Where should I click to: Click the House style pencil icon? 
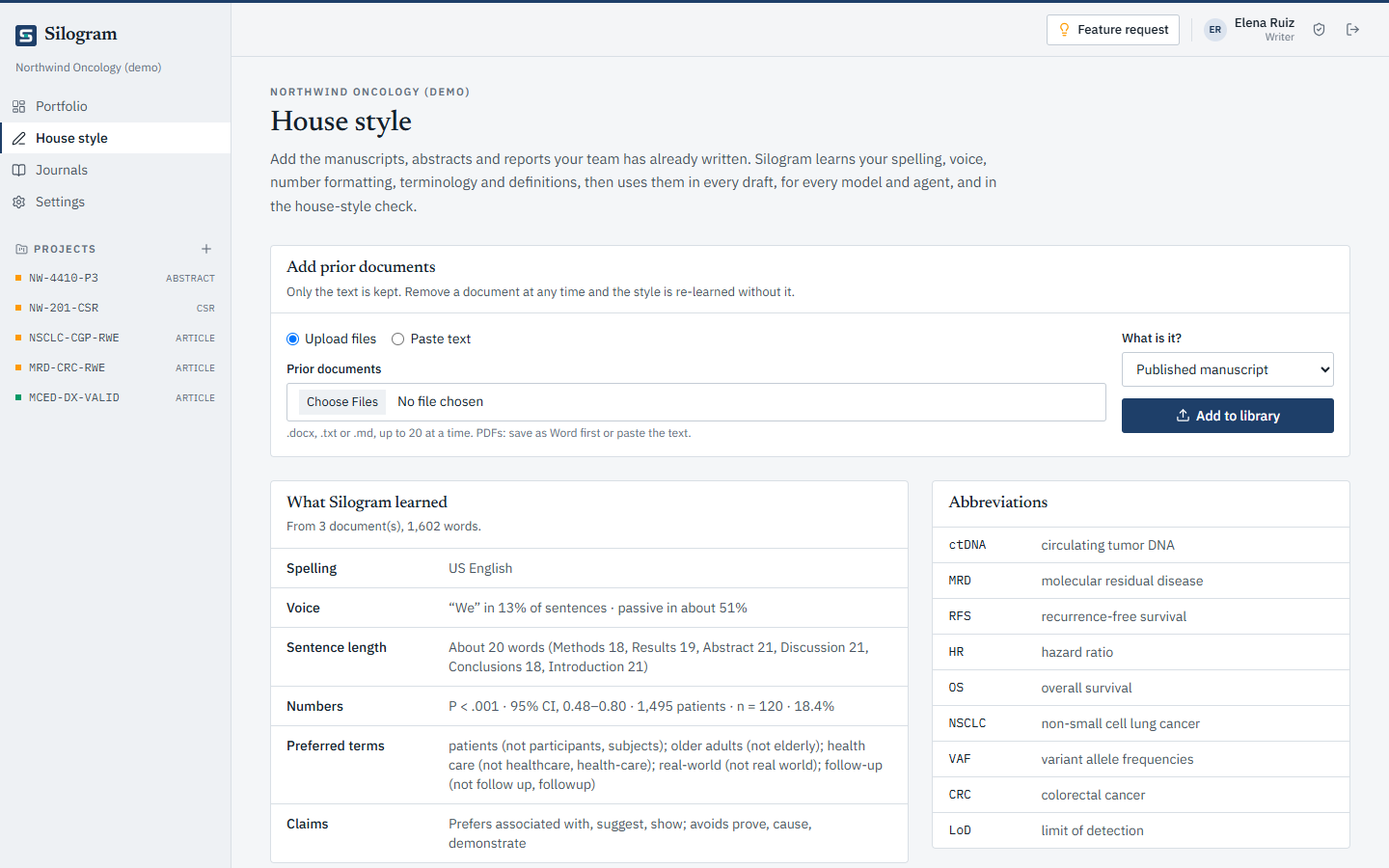click(x=18, y=138)
